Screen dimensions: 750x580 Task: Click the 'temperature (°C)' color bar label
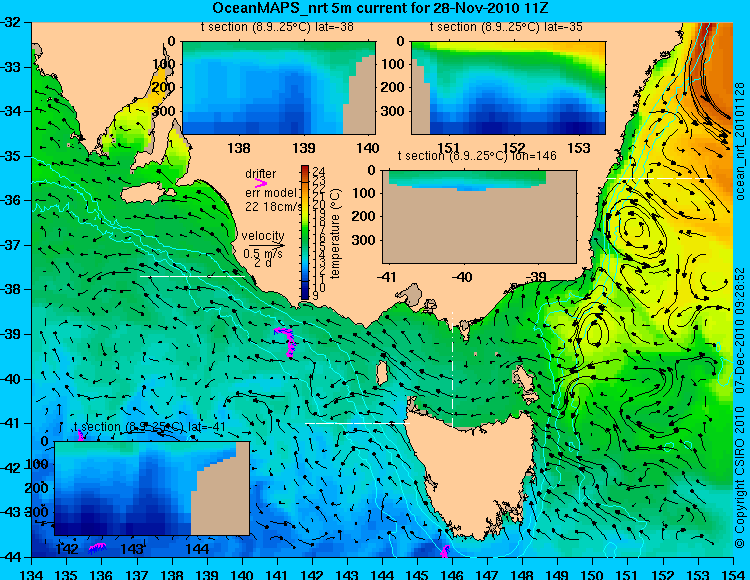335,233
